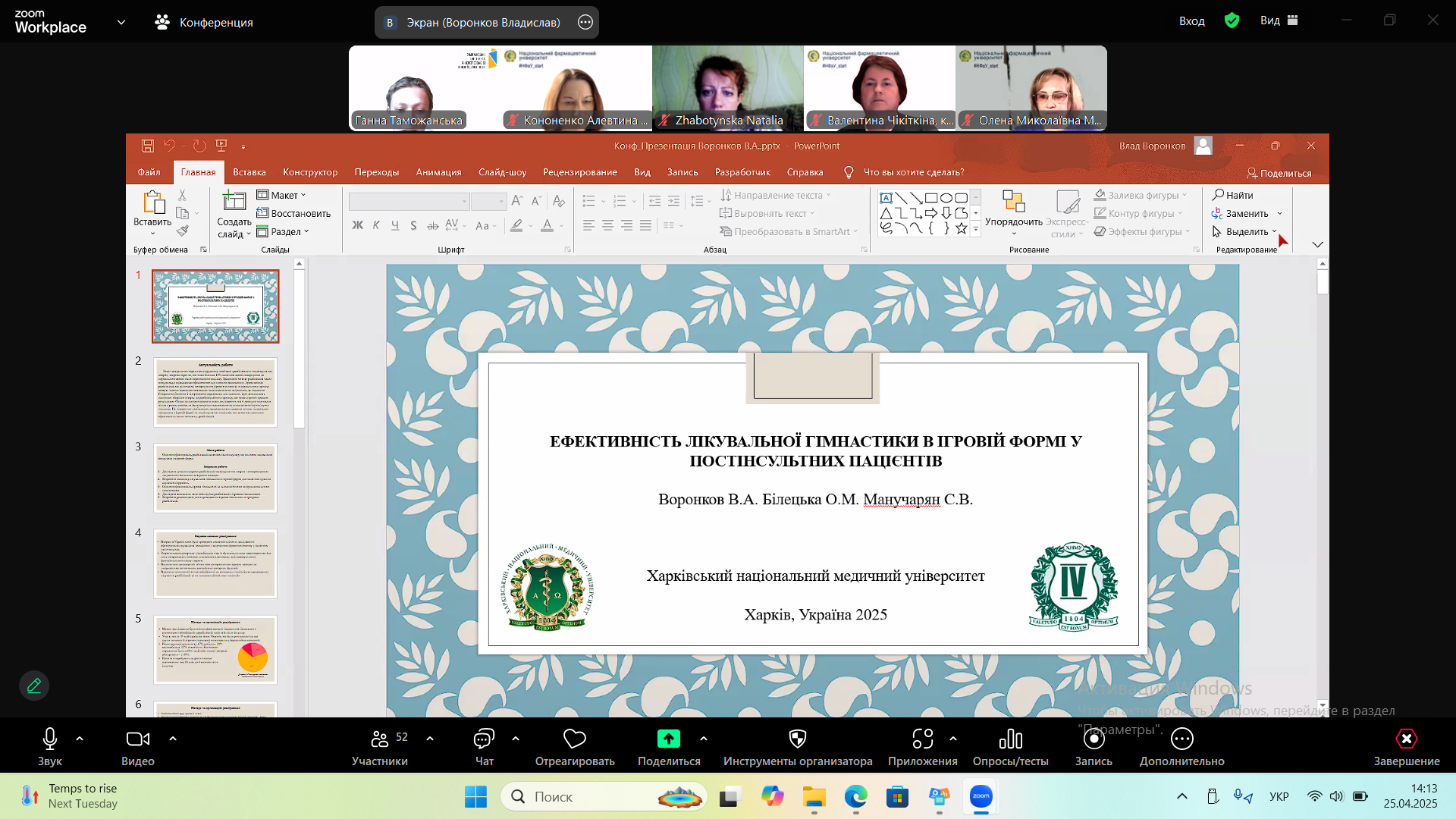
Task: Toggle the microphone mute button
Action: [x=50, y=739]
